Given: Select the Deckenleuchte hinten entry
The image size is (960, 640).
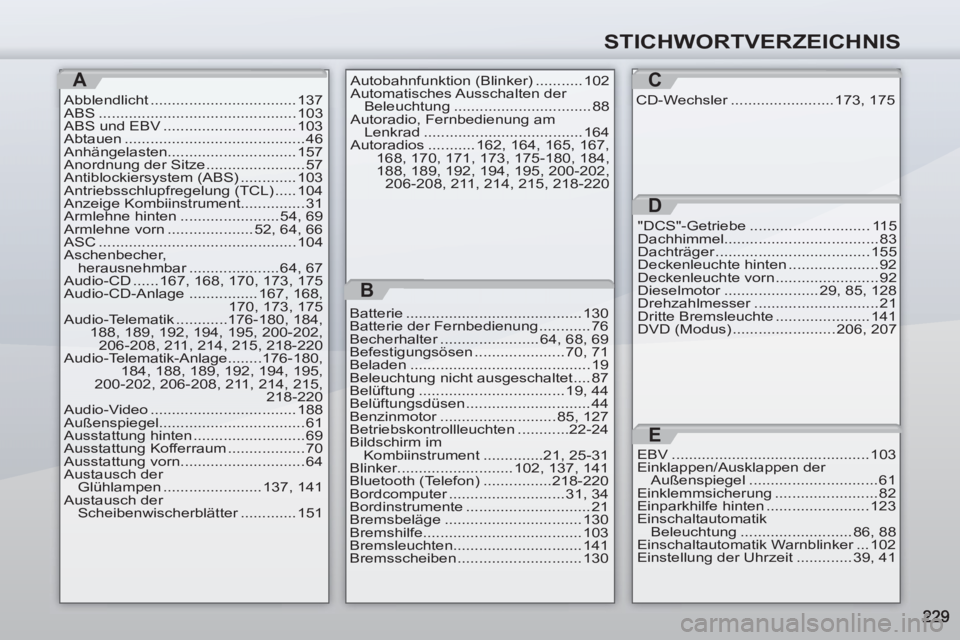Looking at the screenshot, I should [767, 265].
